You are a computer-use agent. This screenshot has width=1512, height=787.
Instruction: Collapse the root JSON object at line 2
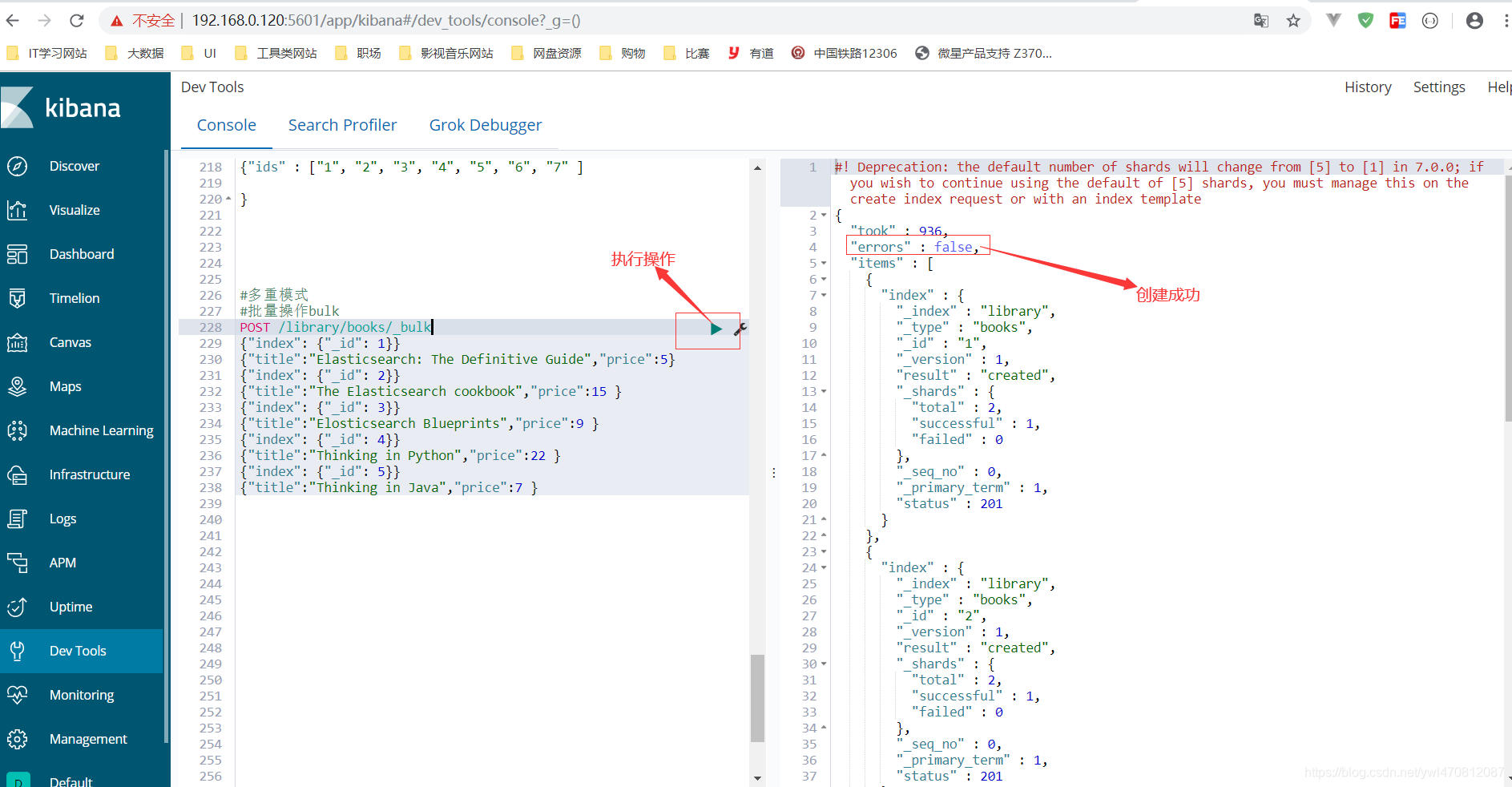pyautogui.click(x=824, y=214)
